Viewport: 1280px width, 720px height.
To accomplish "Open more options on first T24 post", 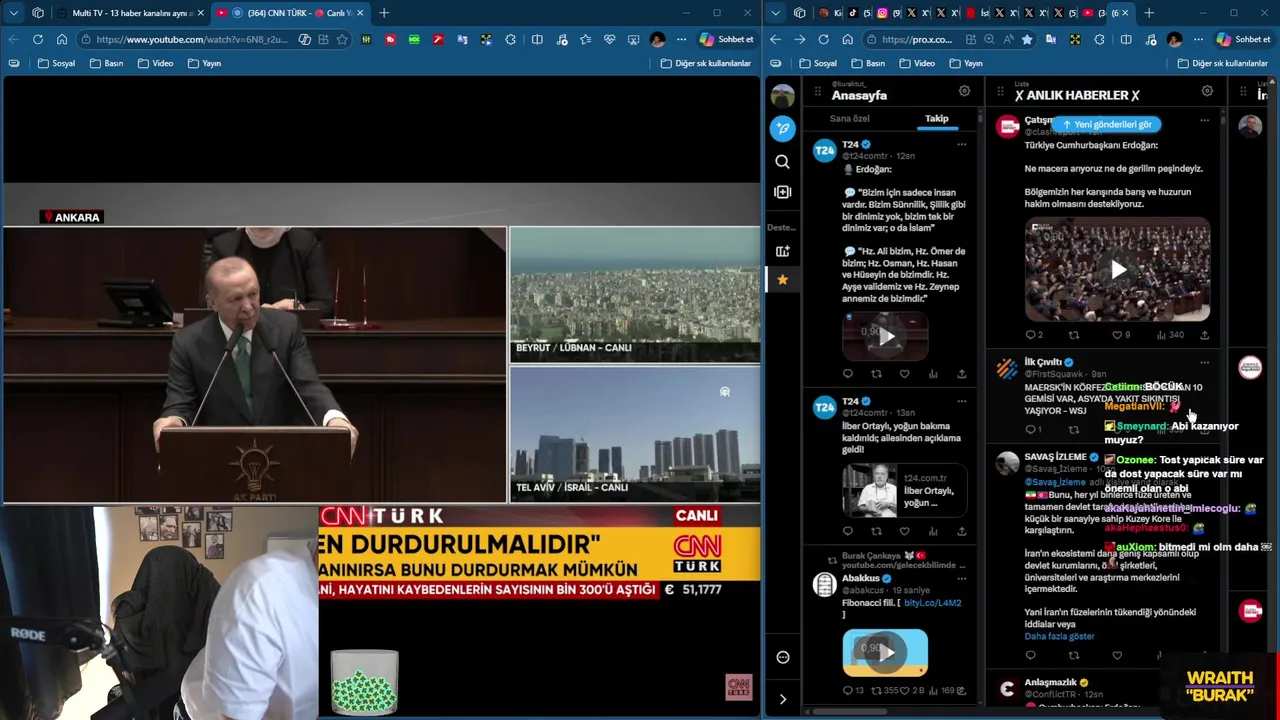I will (962, 144).
